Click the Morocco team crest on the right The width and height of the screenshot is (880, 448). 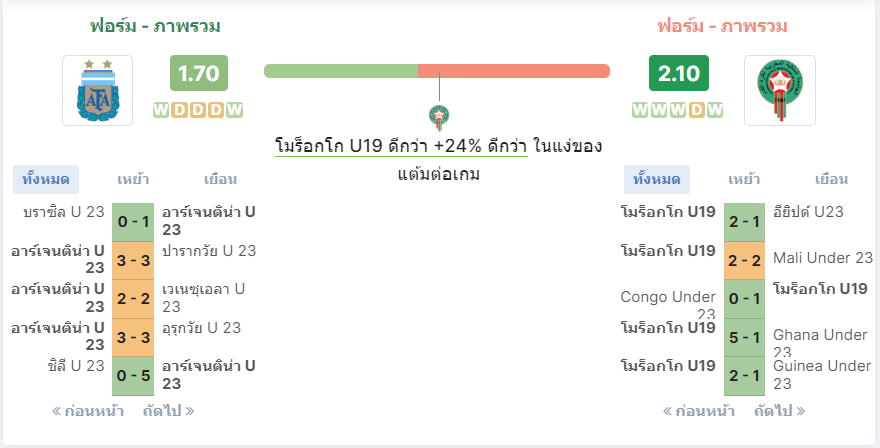pos(779,90)
